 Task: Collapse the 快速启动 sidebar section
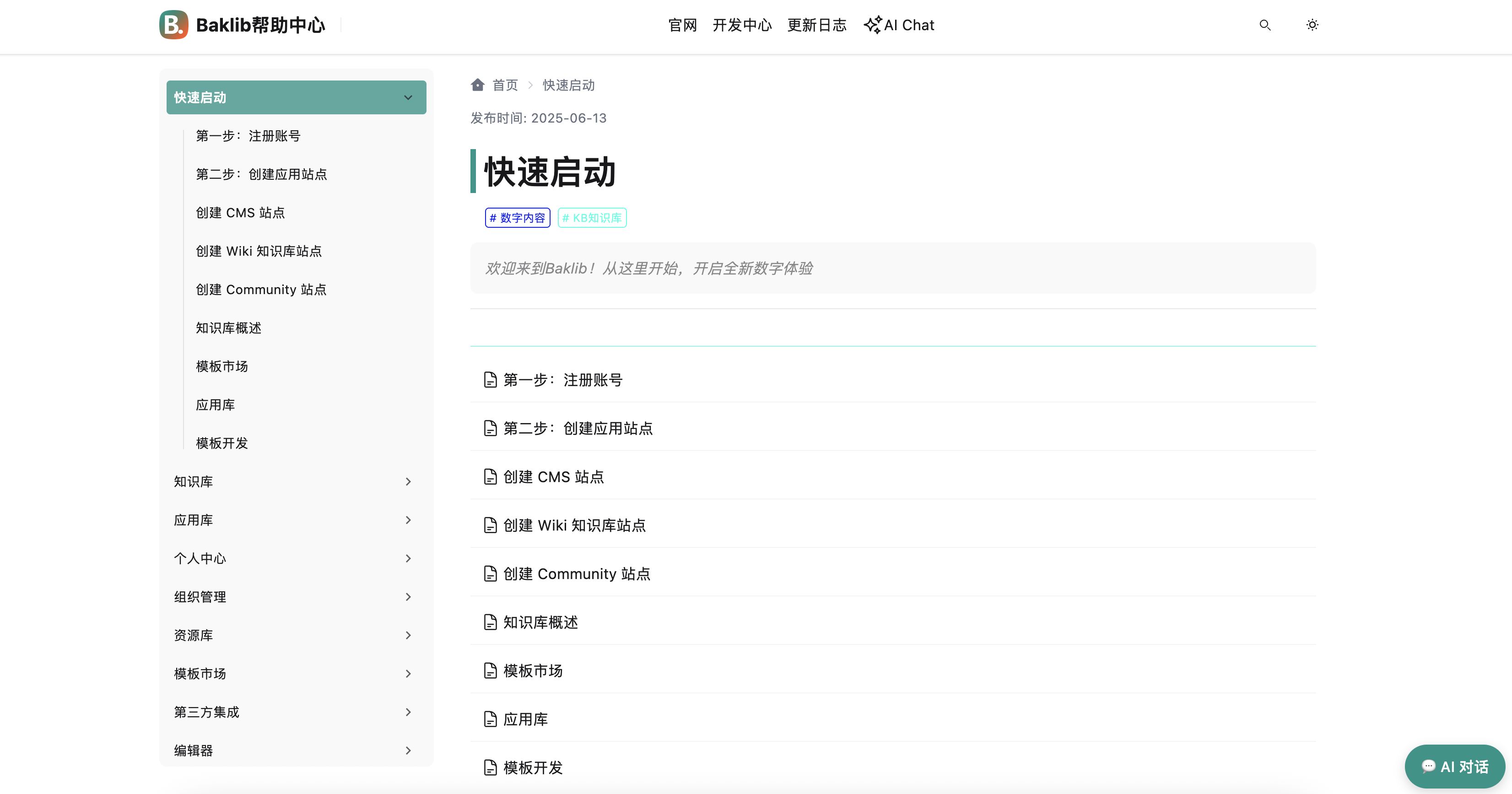[408, 97]
